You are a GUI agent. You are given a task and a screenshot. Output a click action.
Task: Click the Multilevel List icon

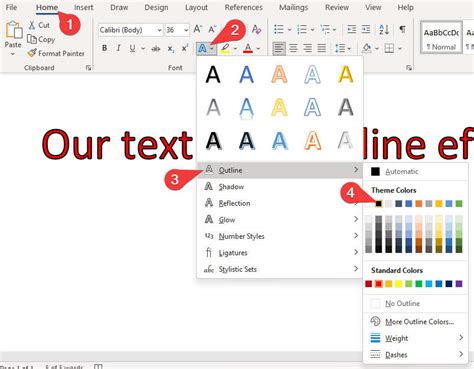click(x=325, y=29)
